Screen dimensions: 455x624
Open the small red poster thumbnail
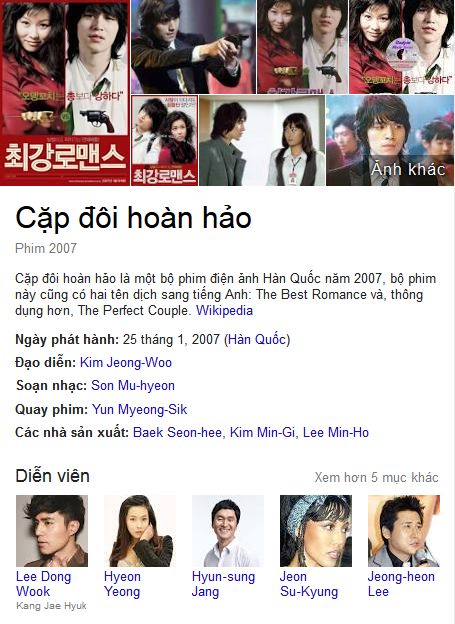tap(164, 140)
